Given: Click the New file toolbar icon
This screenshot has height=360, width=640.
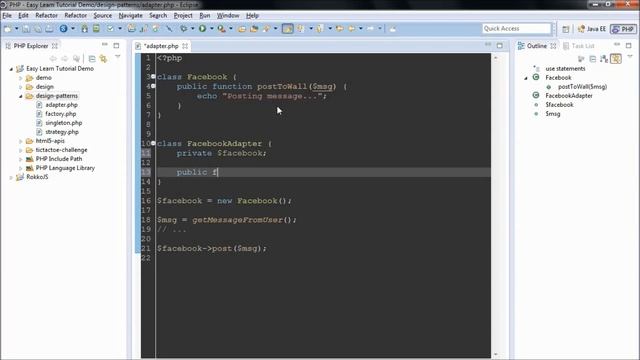Looking at the screenshot, I should (x=8, y=29).
